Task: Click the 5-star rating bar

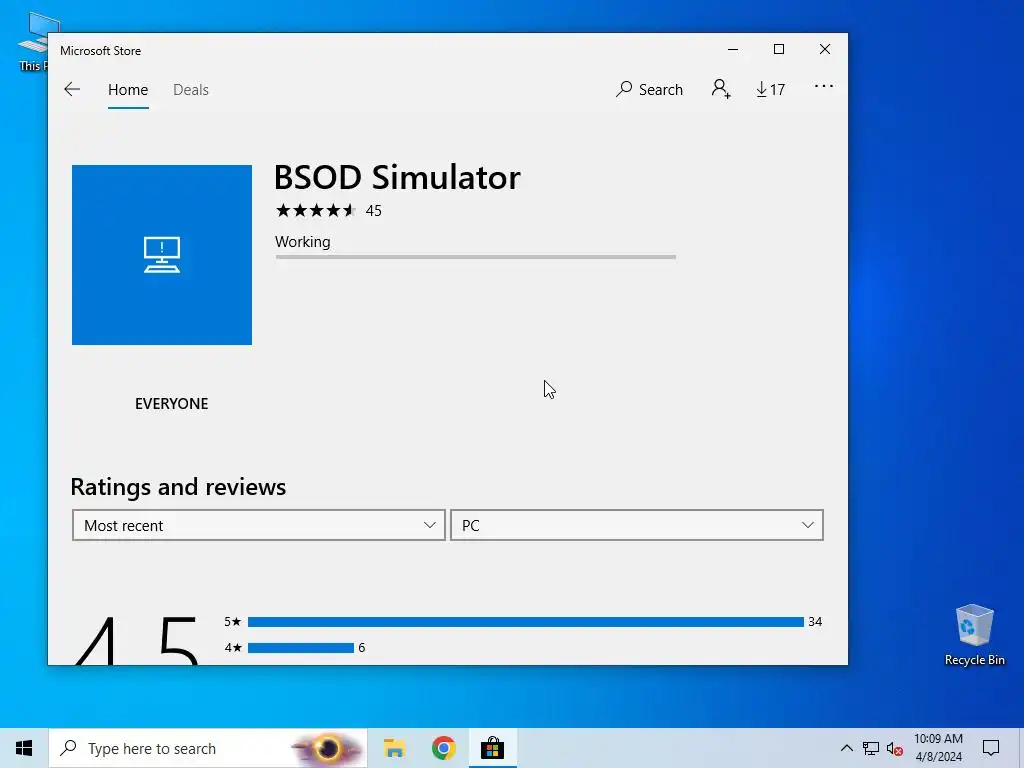Action: point(526,622)
